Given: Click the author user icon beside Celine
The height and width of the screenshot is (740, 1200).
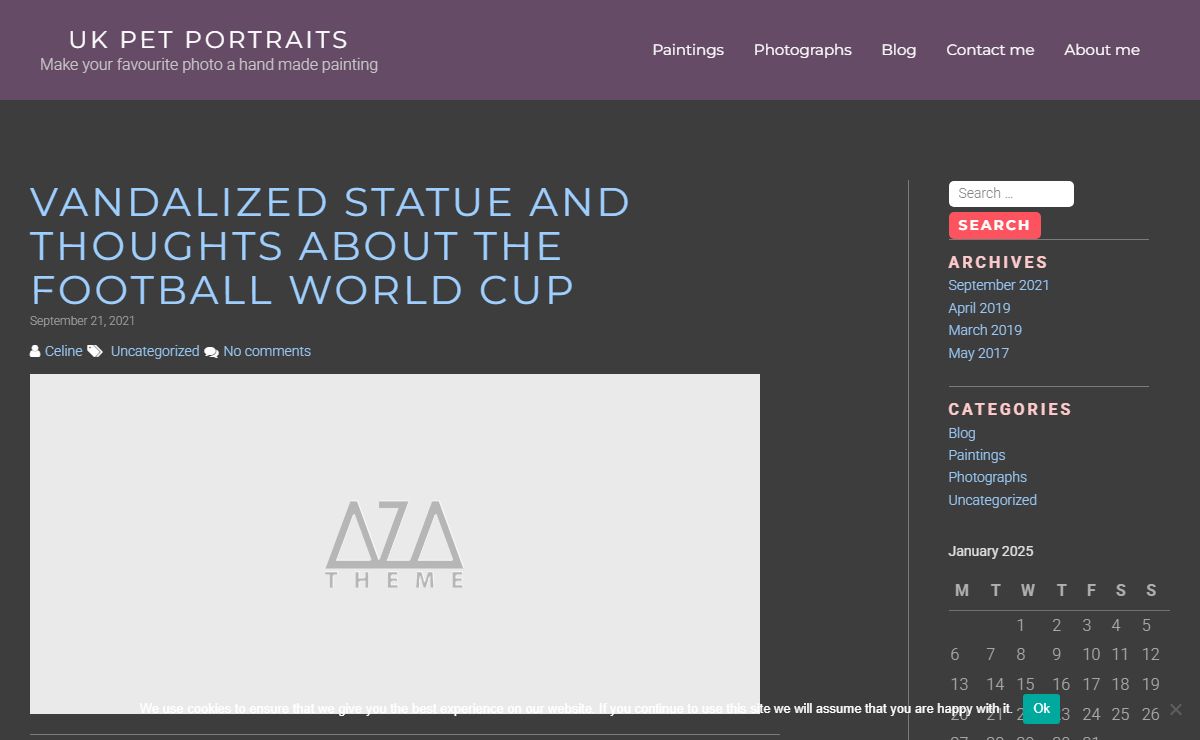Looking at the screenshot, I should [35, 351].
